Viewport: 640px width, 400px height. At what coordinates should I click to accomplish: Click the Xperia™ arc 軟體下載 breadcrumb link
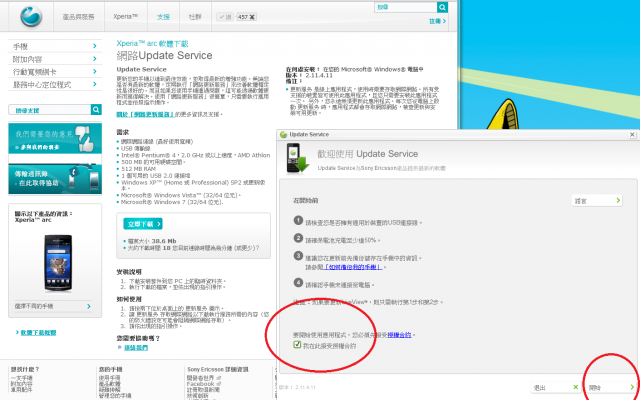(152, 44)
